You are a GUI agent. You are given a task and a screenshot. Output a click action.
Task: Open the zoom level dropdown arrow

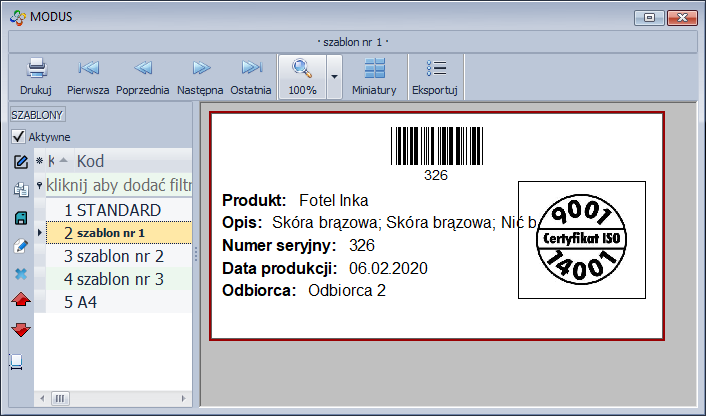(x=335, y=76)
